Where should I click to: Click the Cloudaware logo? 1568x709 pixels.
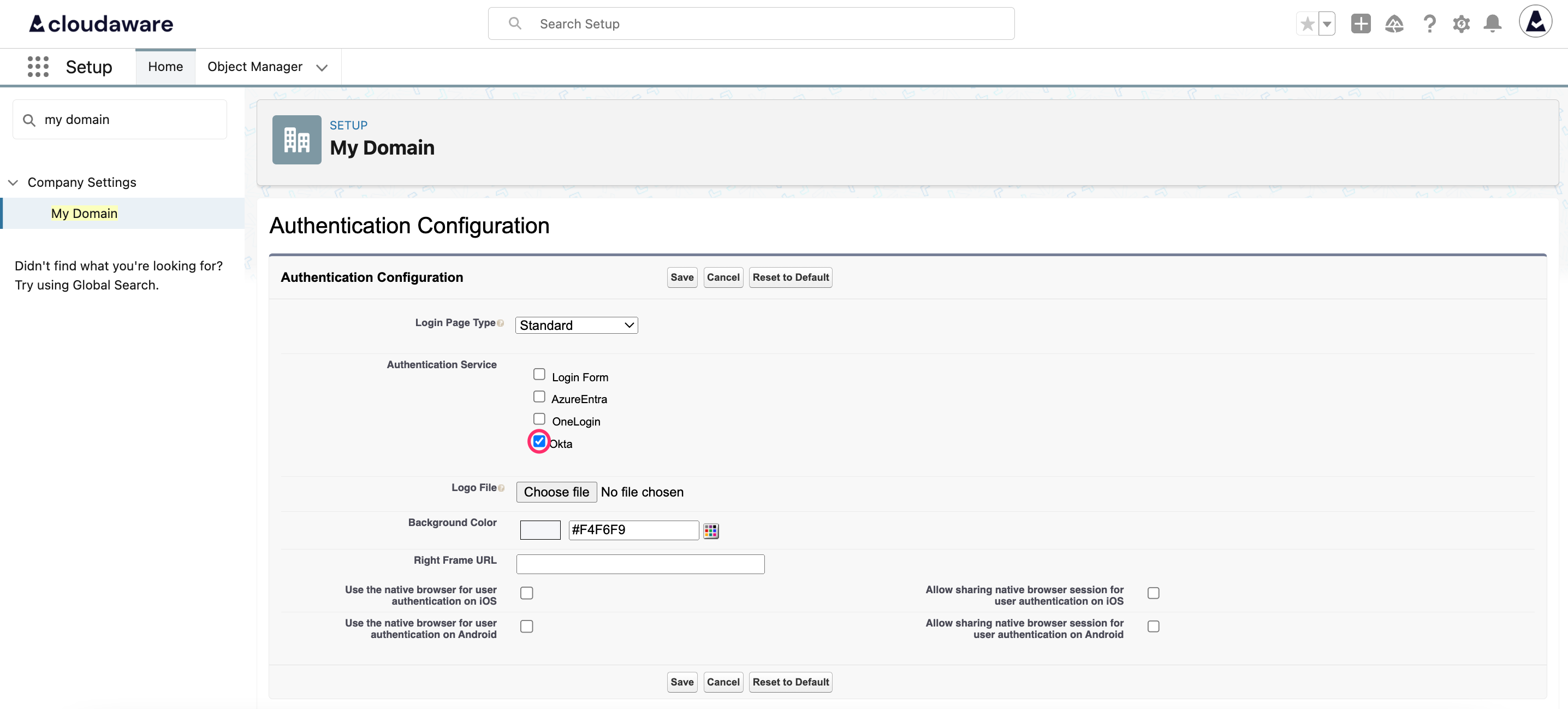99,23
